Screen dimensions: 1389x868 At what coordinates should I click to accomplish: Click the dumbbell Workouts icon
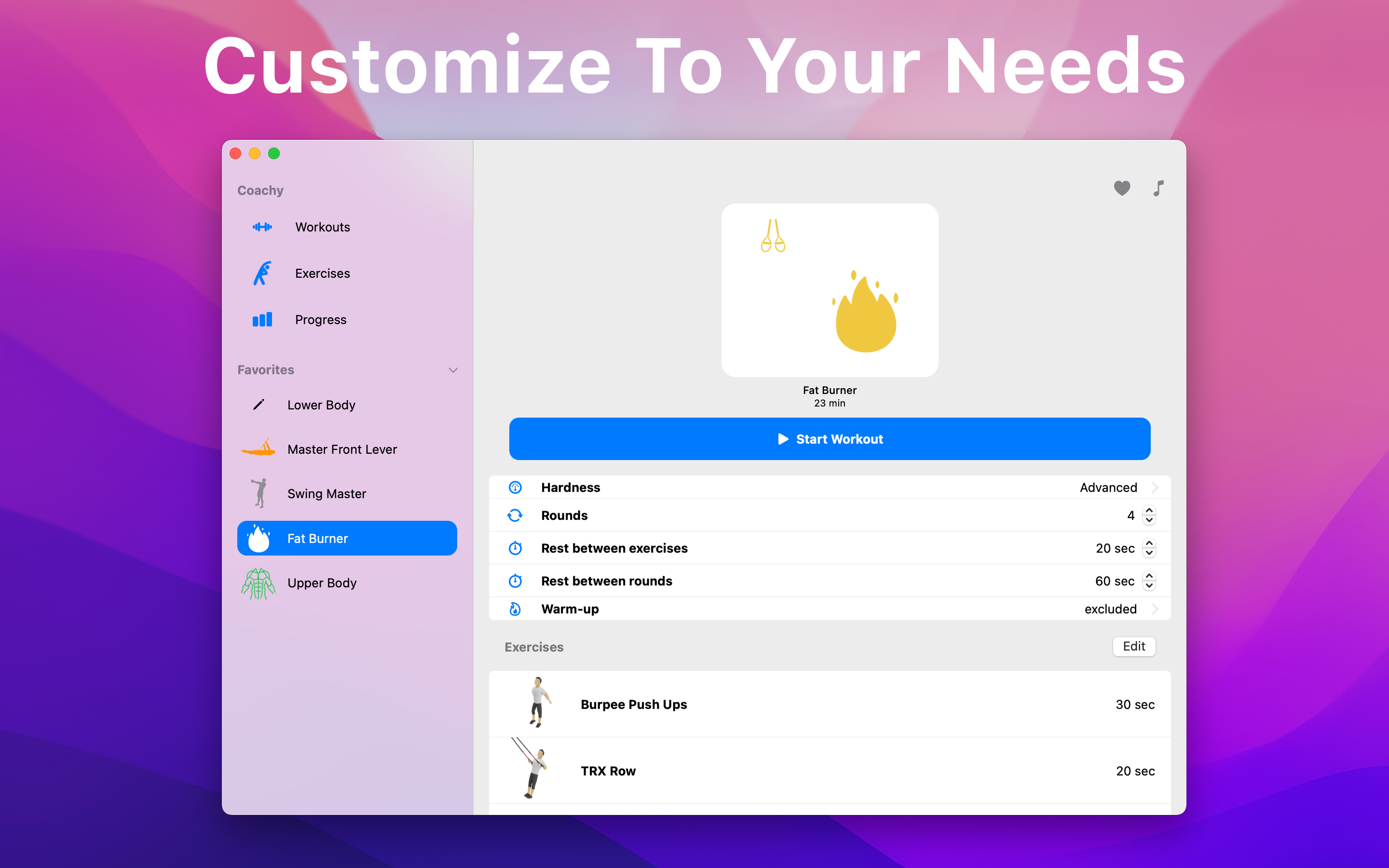[x=262, y=227]
